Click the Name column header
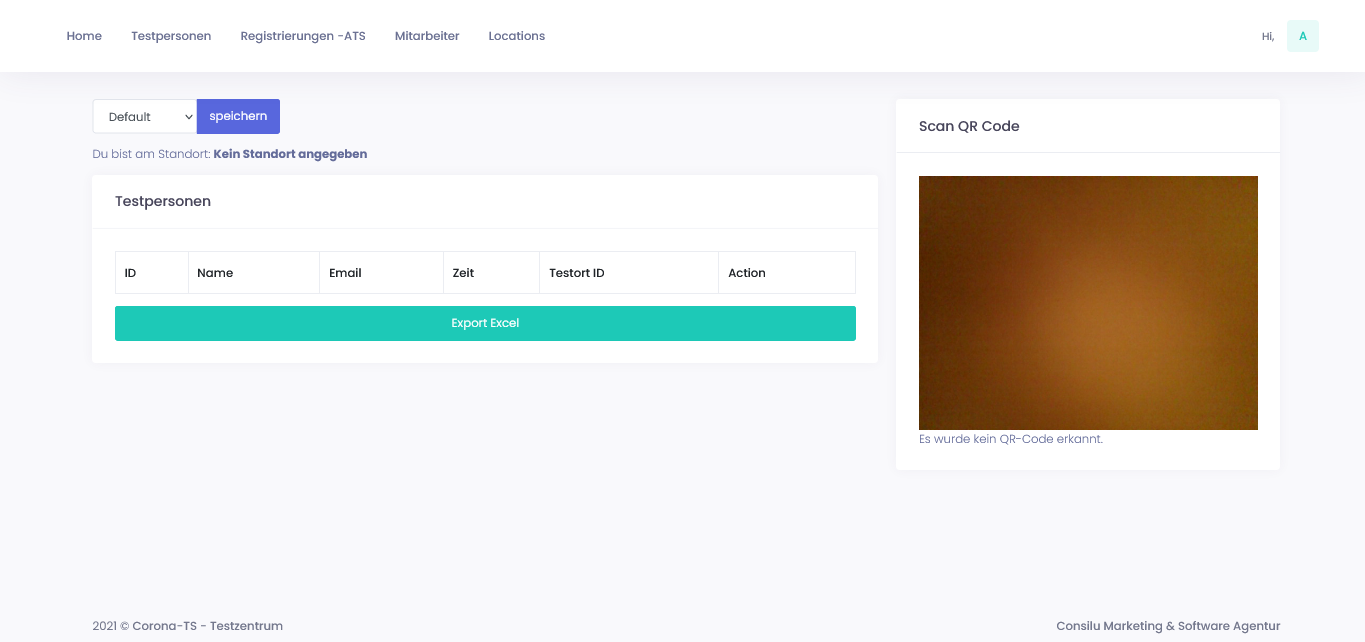The height and width of the screenshot is (642, 1365). click(215, 273)
